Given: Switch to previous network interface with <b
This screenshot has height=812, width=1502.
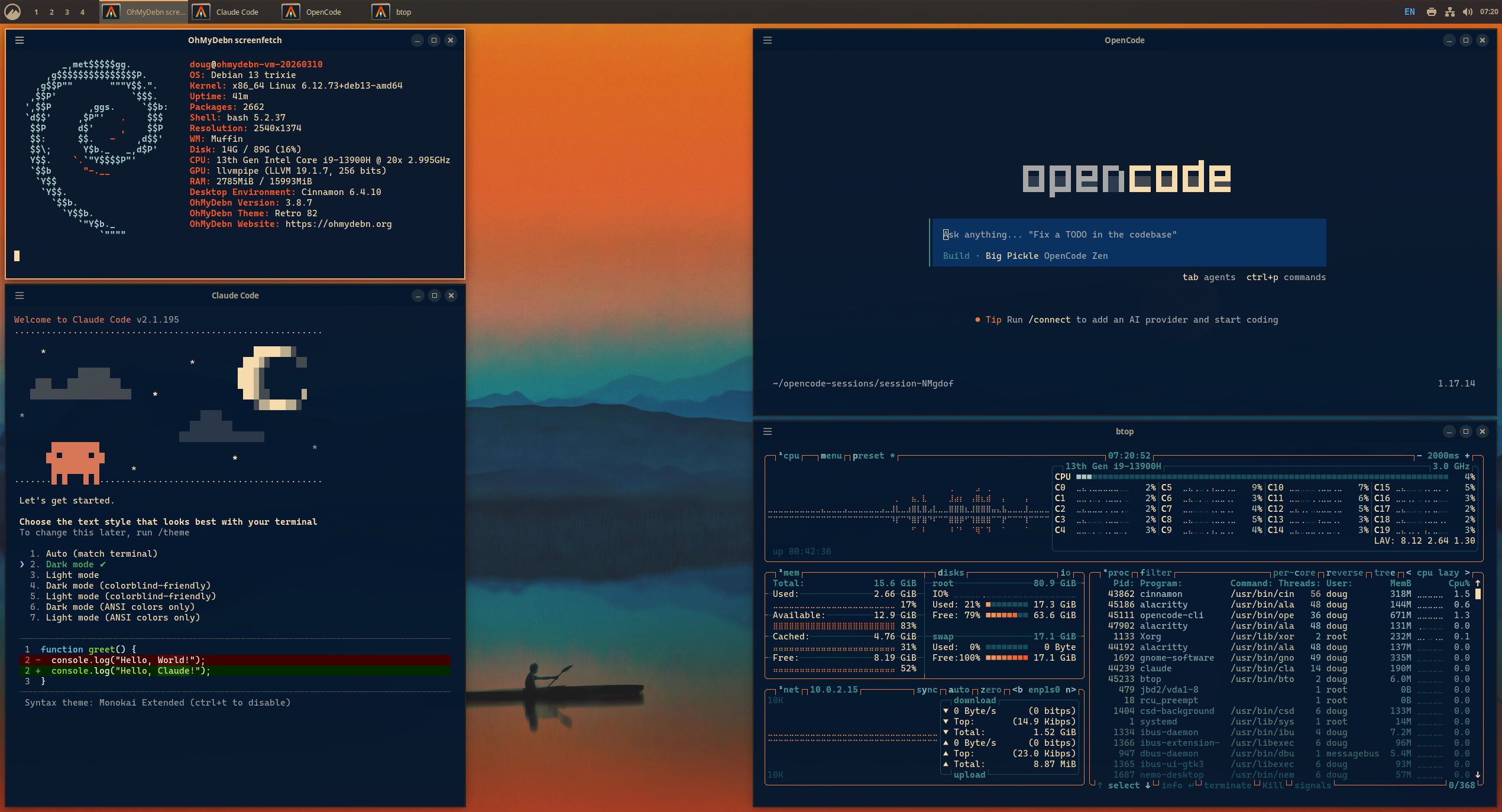Looking at the screenshot, I should 1017,690.
